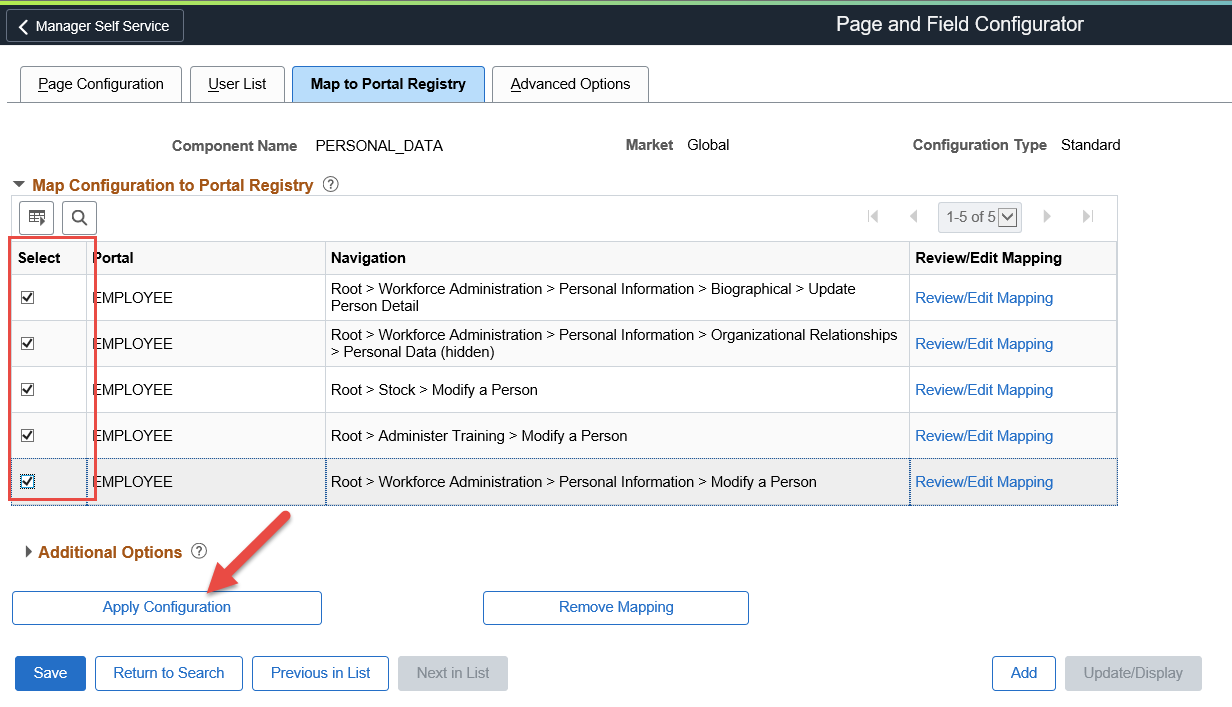This screenshot has height=707, width=1232.
Task: Uncheck Update Person Detail row checkbox
Action: click(x=28, y=298)
